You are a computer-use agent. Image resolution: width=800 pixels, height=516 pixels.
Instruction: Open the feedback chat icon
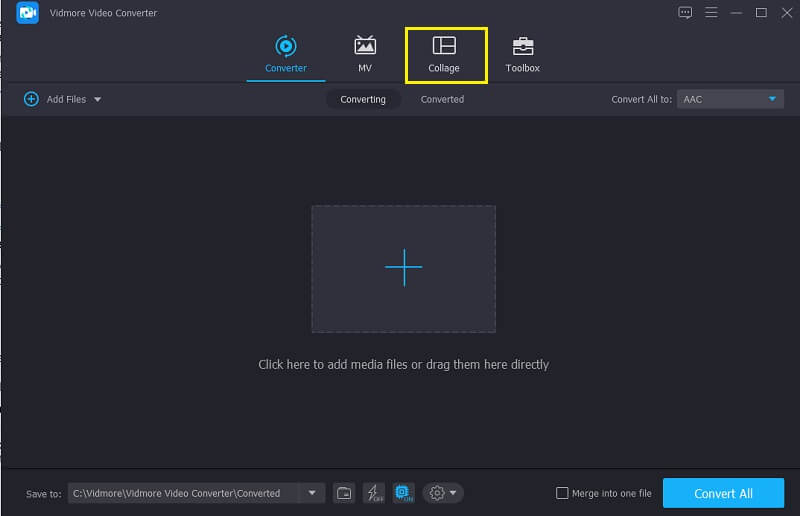coord(685,13)
